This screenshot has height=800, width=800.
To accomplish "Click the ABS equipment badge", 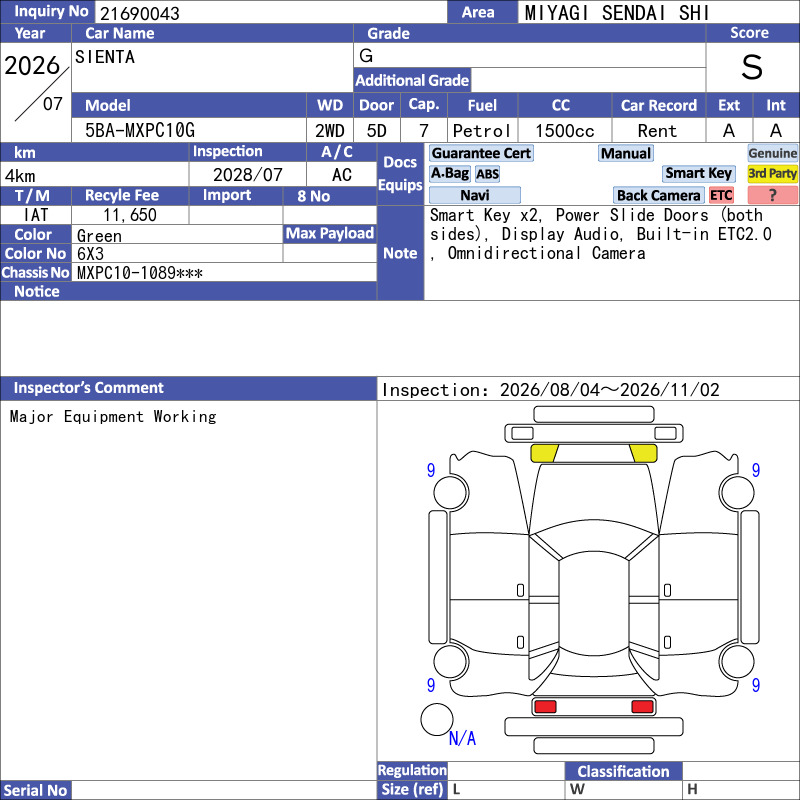I will click(x=487, y=174).
